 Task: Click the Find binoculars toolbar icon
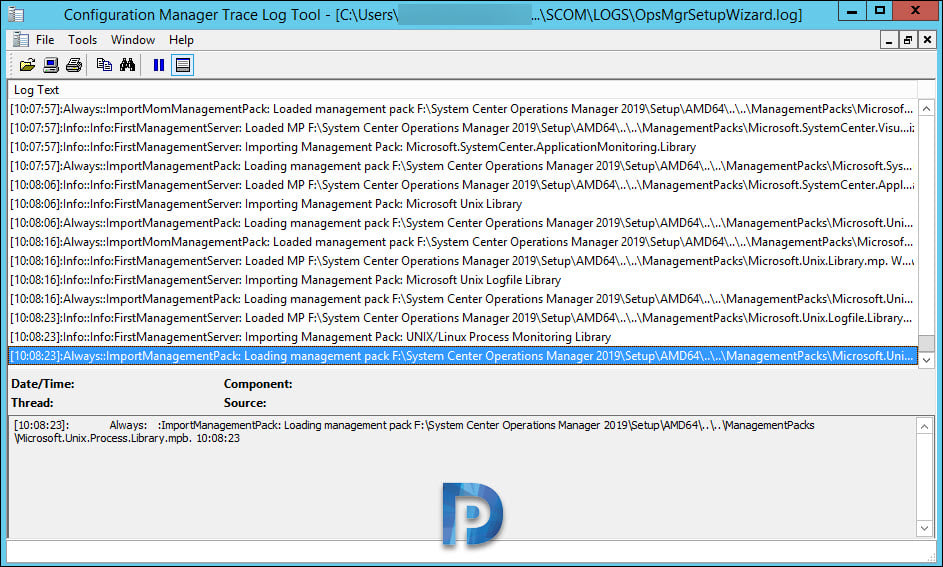point(127,65)
